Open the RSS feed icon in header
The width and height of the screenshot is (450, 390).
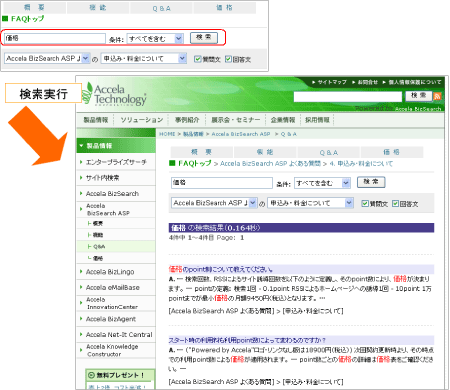437,96
